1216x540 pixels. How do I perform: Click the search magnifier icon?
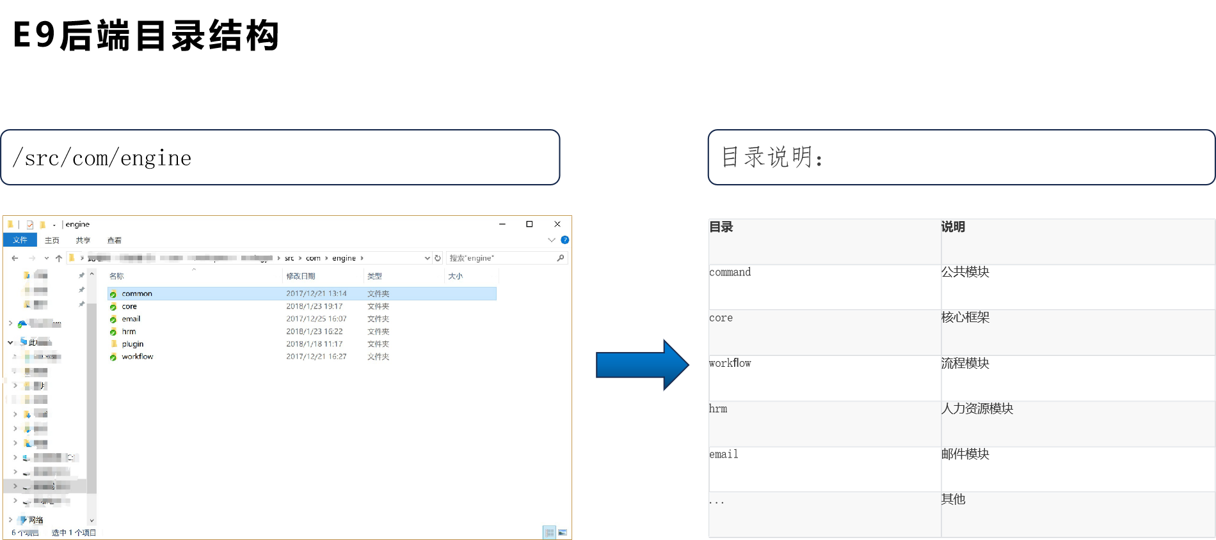click(560, 258)
